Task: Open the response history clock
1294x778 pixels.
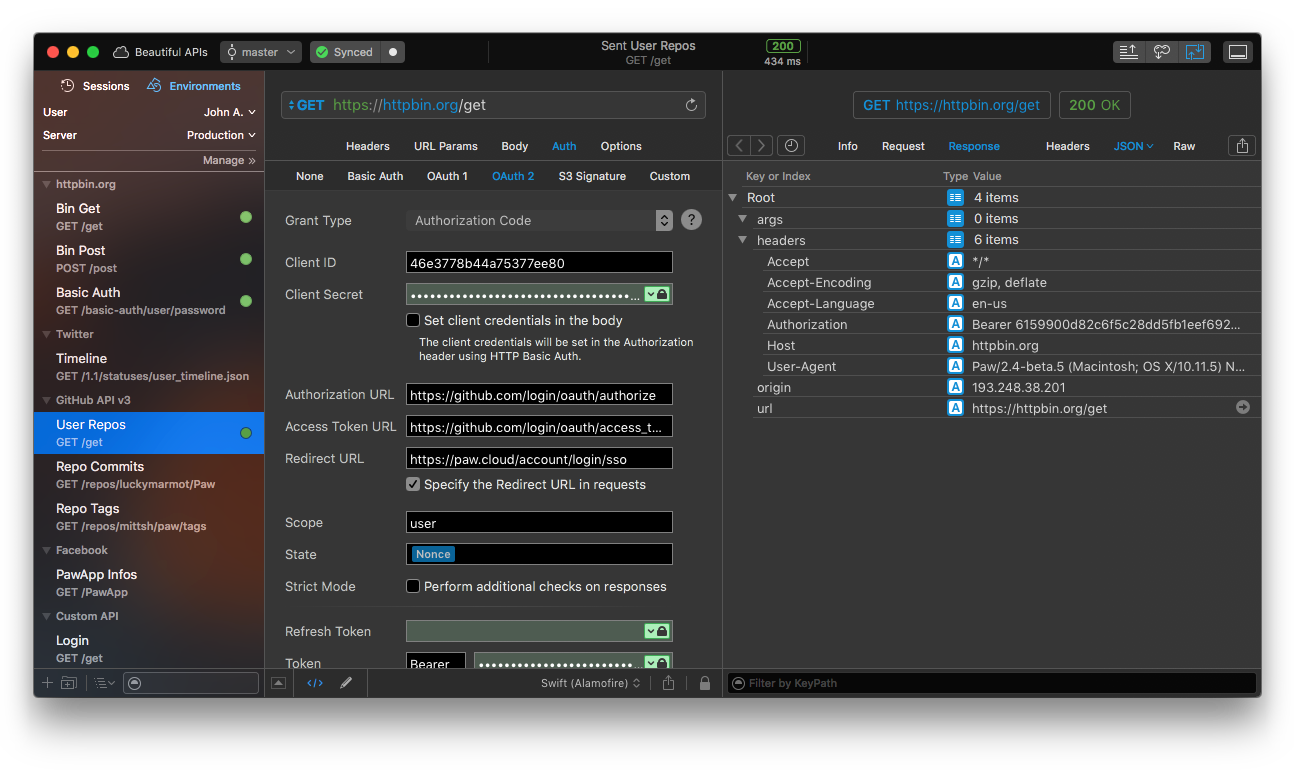Action: (x=791, y=146)
